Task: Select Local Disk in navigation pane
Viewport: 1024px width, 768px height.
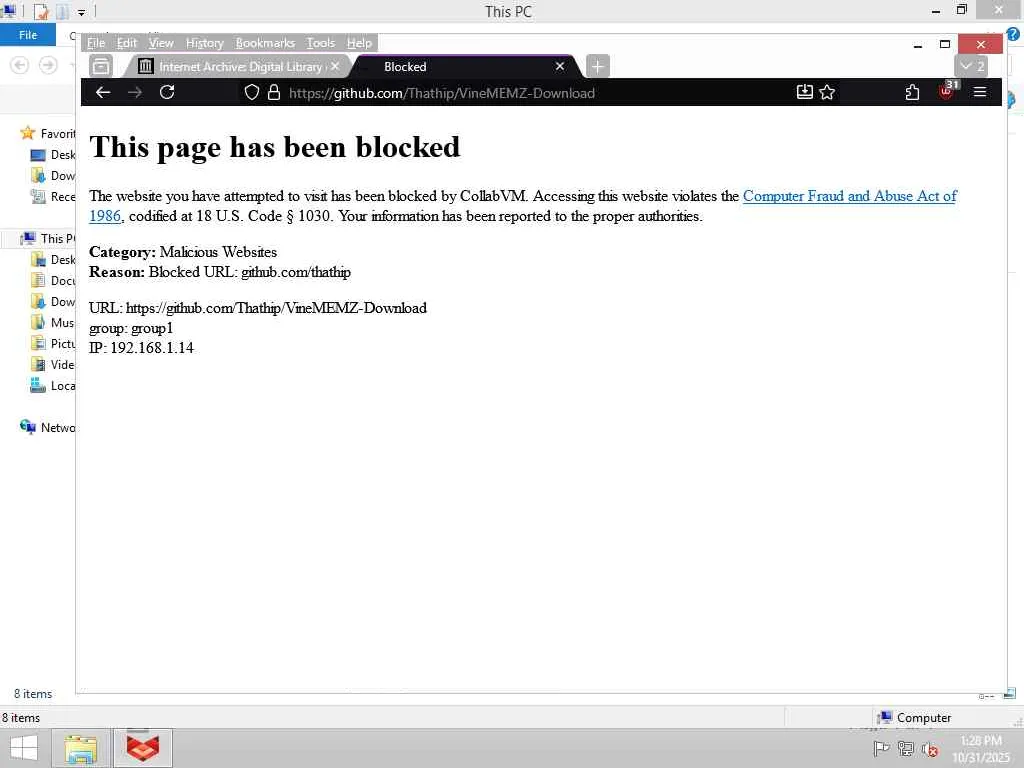Action: pyautogui.click(x=54, y=386)
